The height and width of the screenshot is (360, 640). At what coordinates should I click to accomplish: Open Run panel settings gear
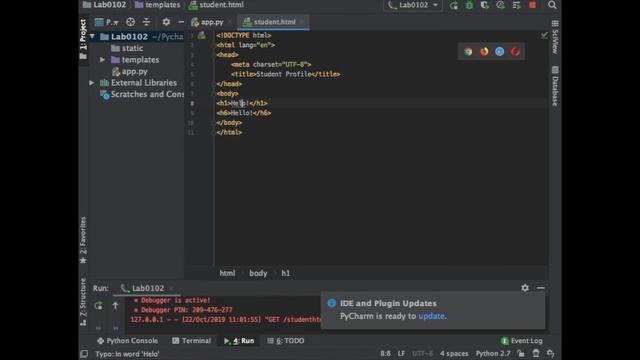tap(525, 288)
